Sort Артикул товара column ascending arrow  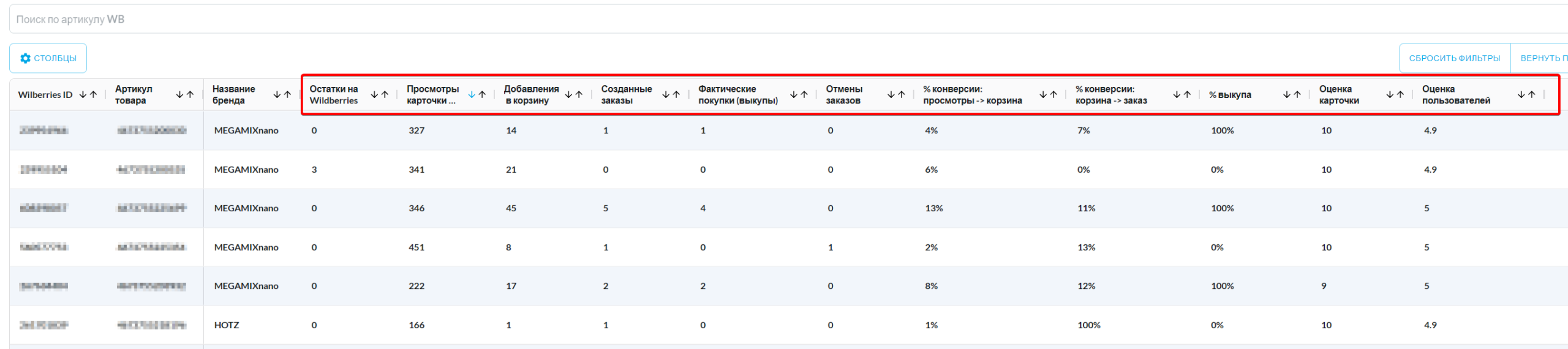pos(190,95)
